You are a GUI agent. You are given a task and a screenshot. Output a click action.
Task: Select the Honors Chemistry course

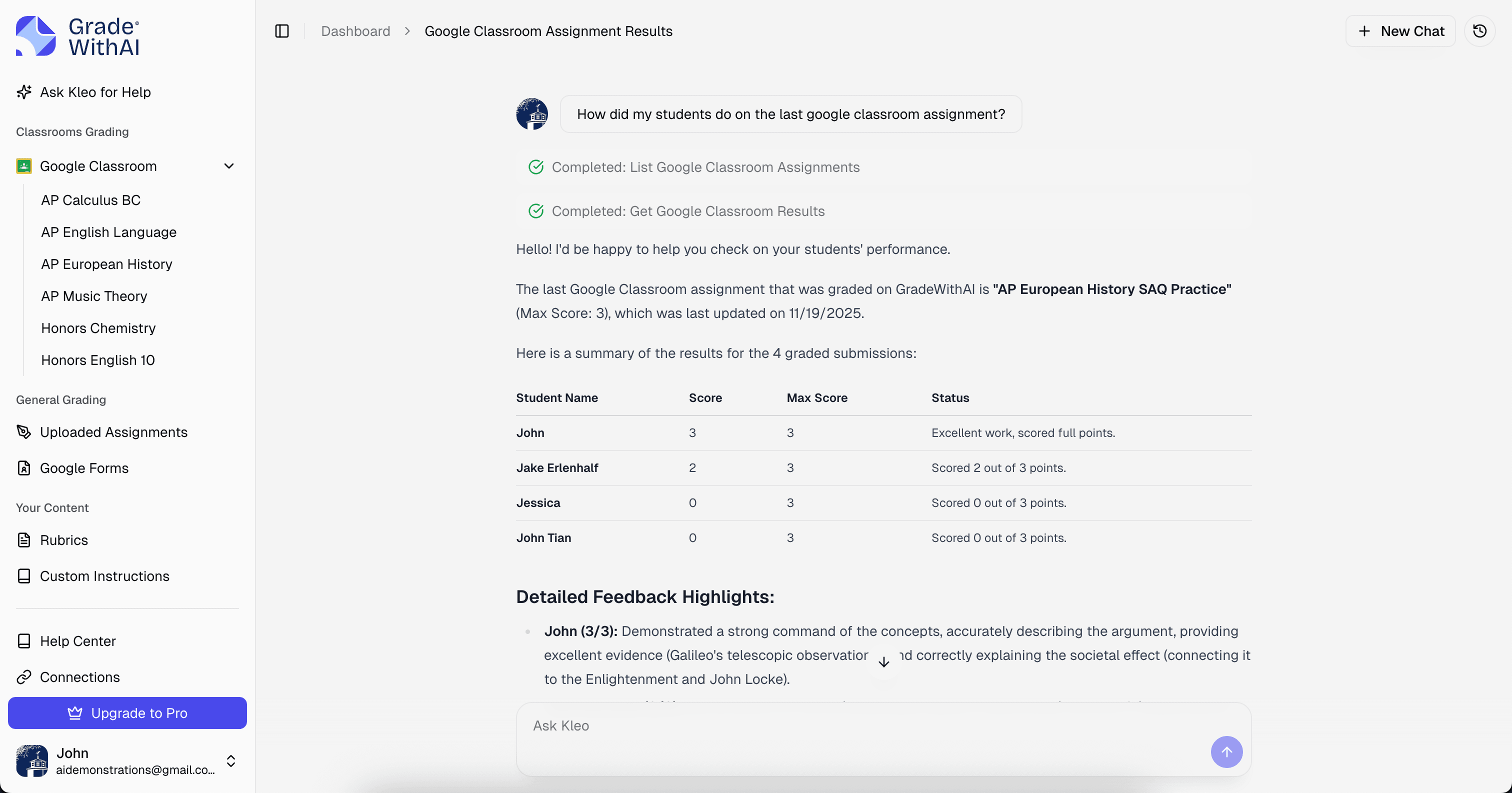97,328
